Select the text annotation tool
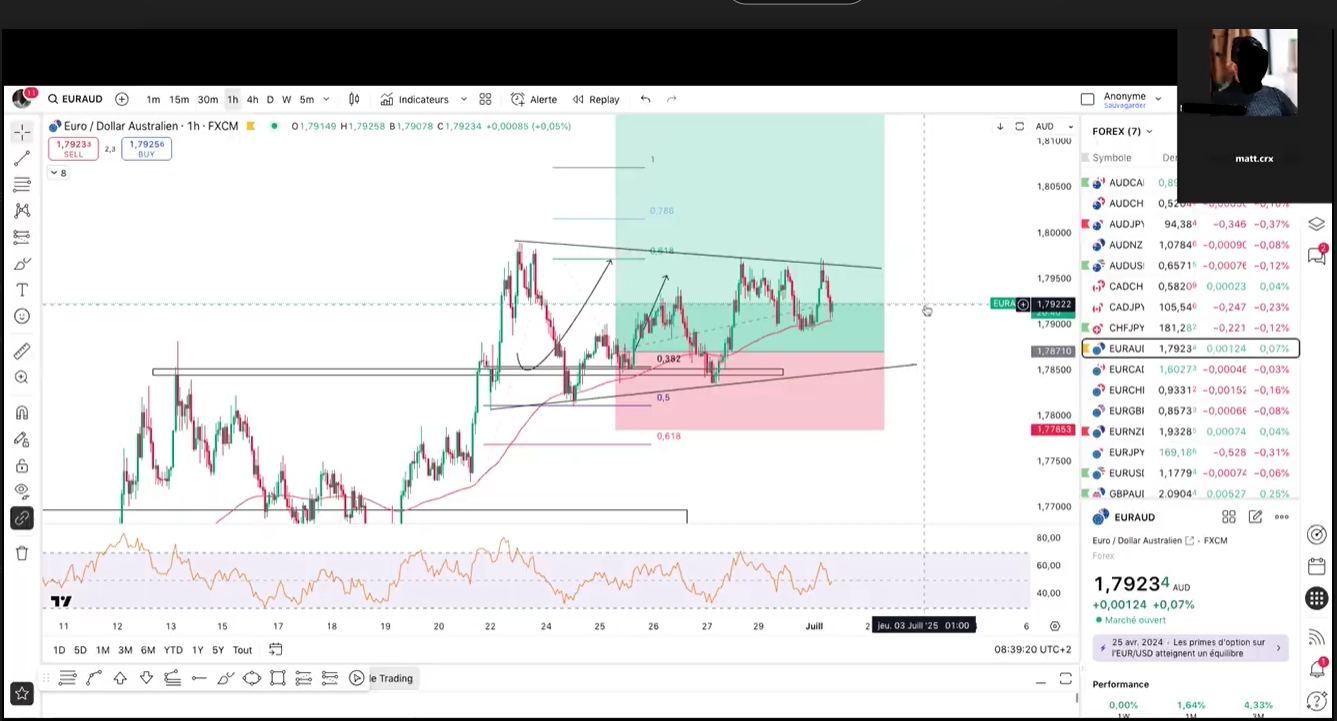Image resolution: width=1337 pixels, height=721 pixels. [x=22, y=290]
